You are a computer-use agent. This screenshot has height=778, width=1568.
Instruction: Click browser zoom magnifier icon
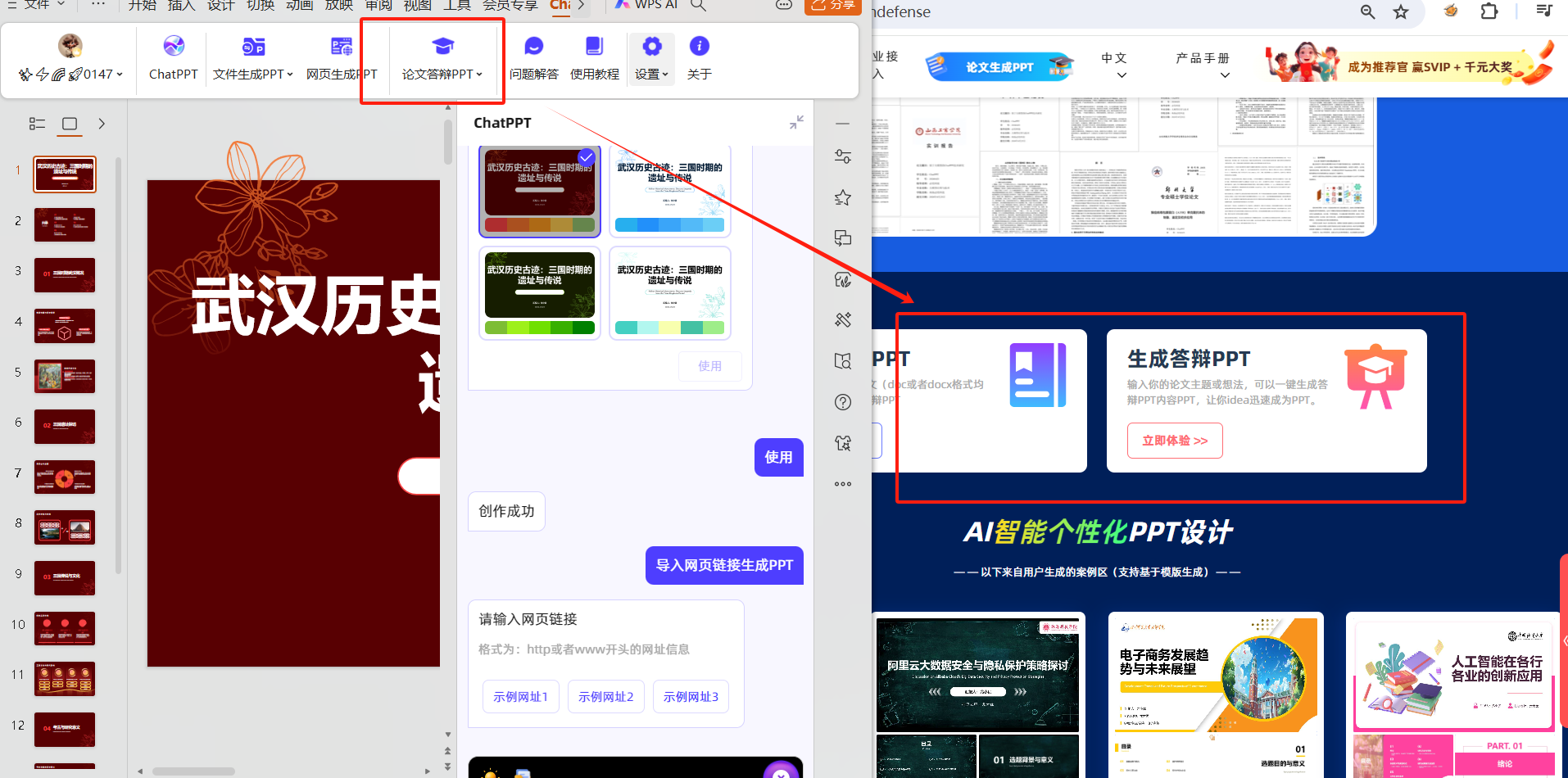pos(1367,11)
